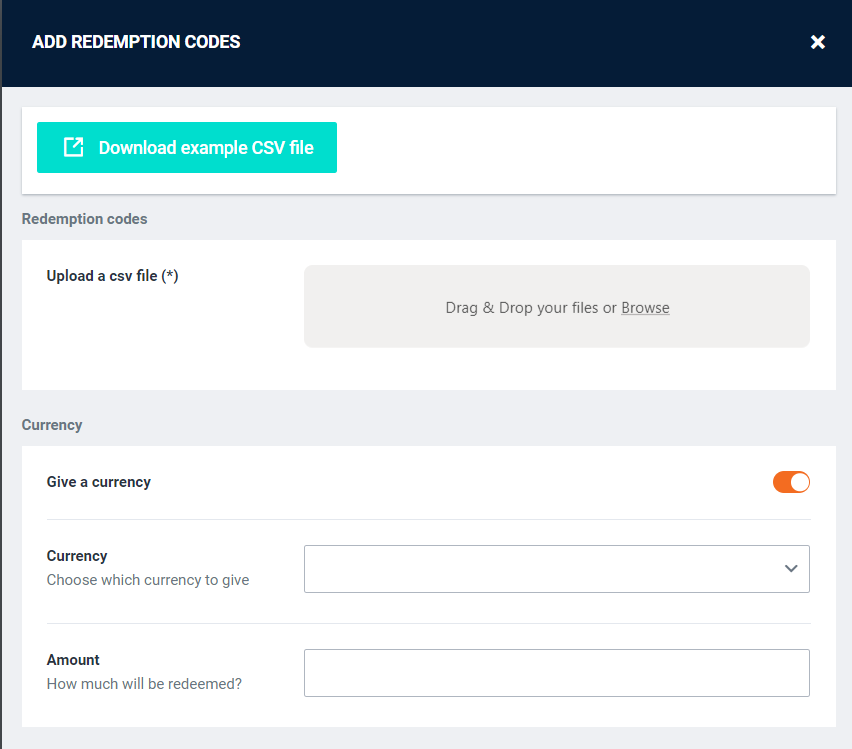Click the 'Give a currency' bold label
This screenshot has width=852, height=749.
99,482
